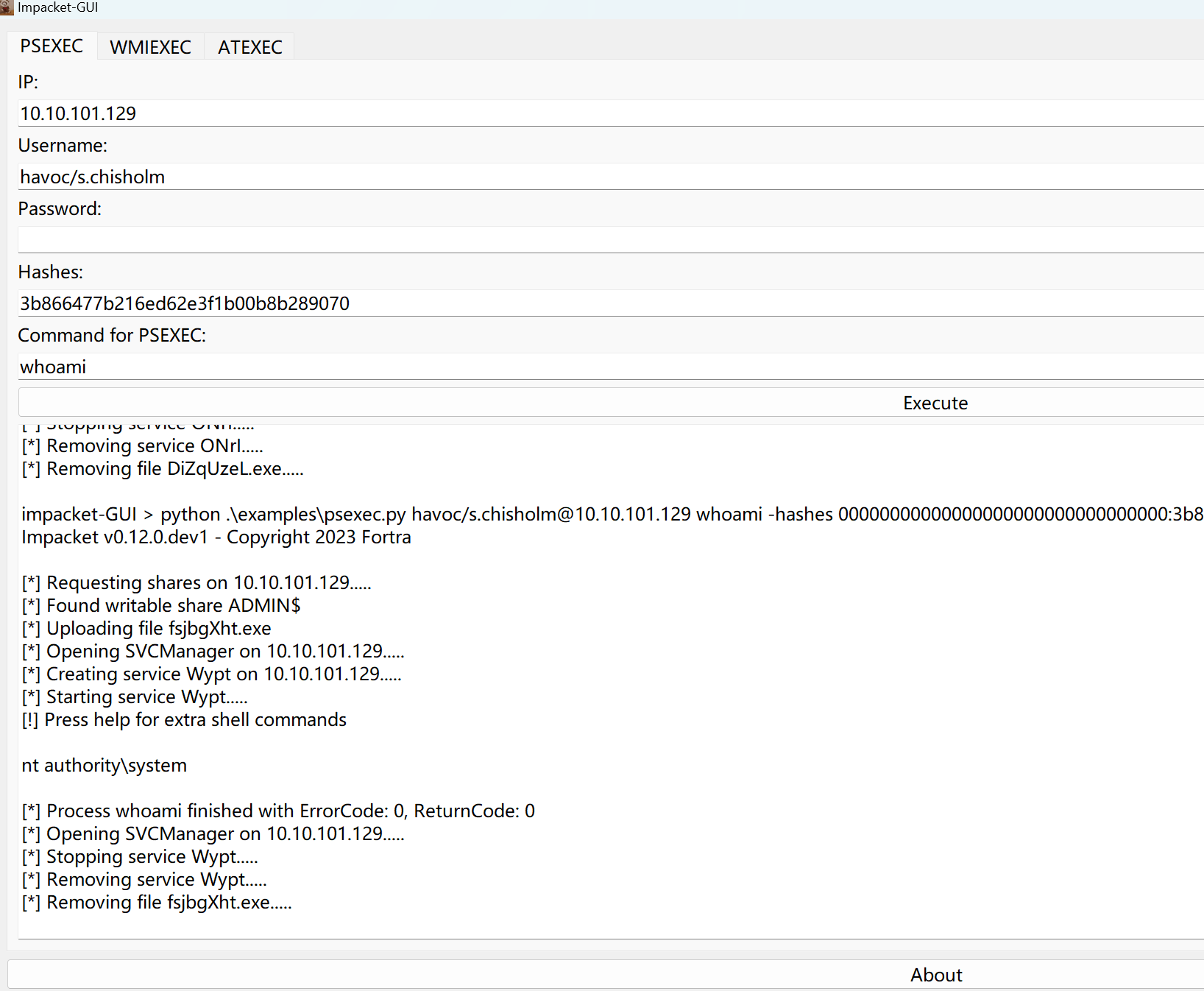Click the 'Username:' field label
The image size is (1204, 991).
[63, 146]
